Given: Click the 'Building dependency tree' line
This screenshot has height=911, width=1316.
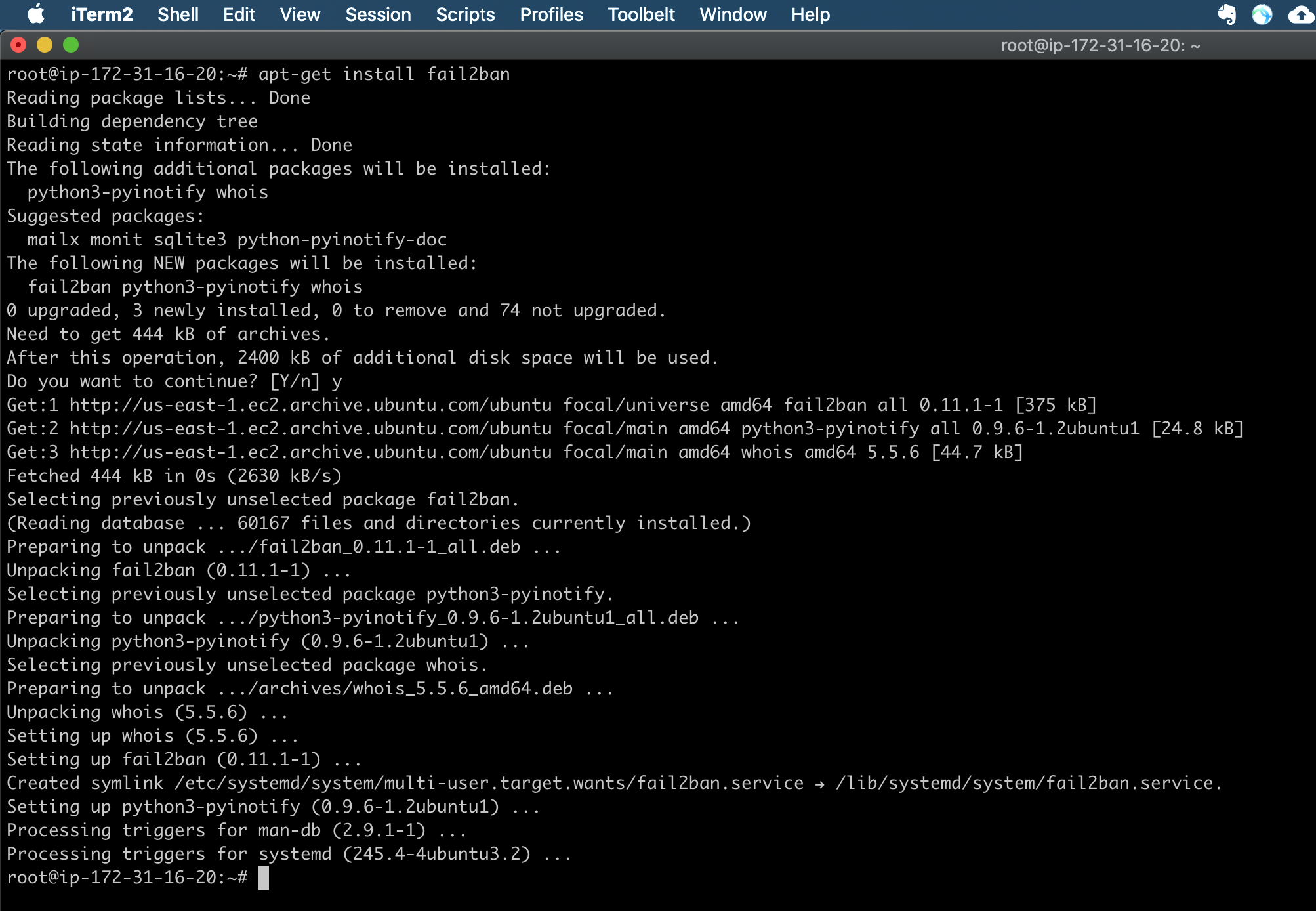Looking at the screenshot, I should [x=133, y=121].
